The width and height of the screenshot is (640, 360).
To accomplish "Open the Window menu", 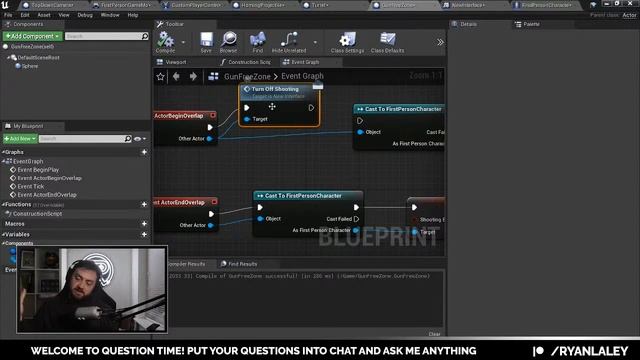I will tap(110, 15).
